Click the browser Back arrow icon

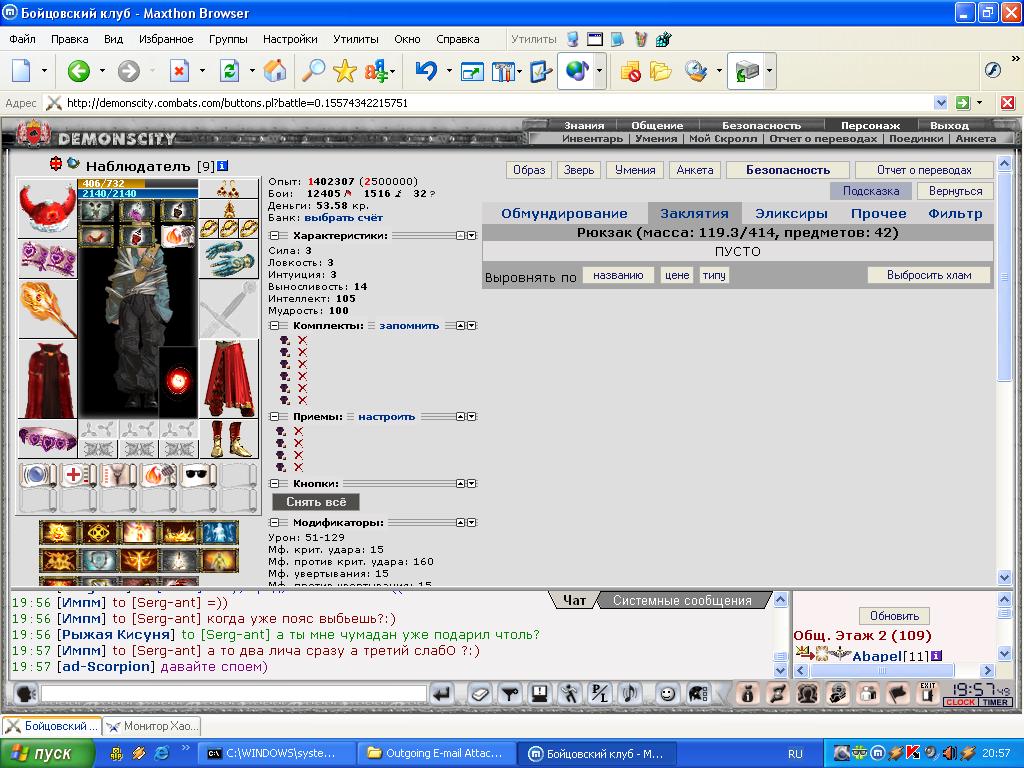(79, 71)
